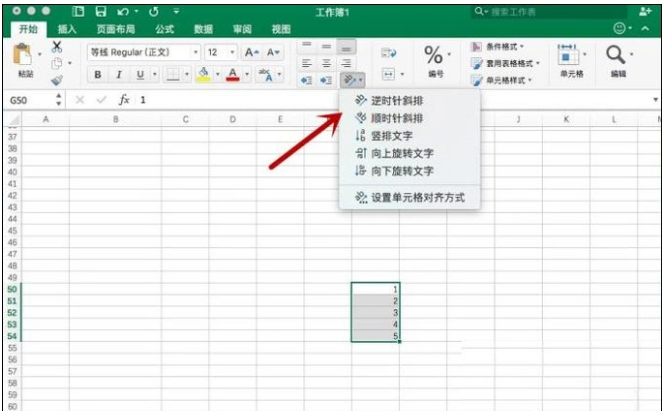
Task: Choose 向下旋转文字 menu option
Action: point(409,171)
